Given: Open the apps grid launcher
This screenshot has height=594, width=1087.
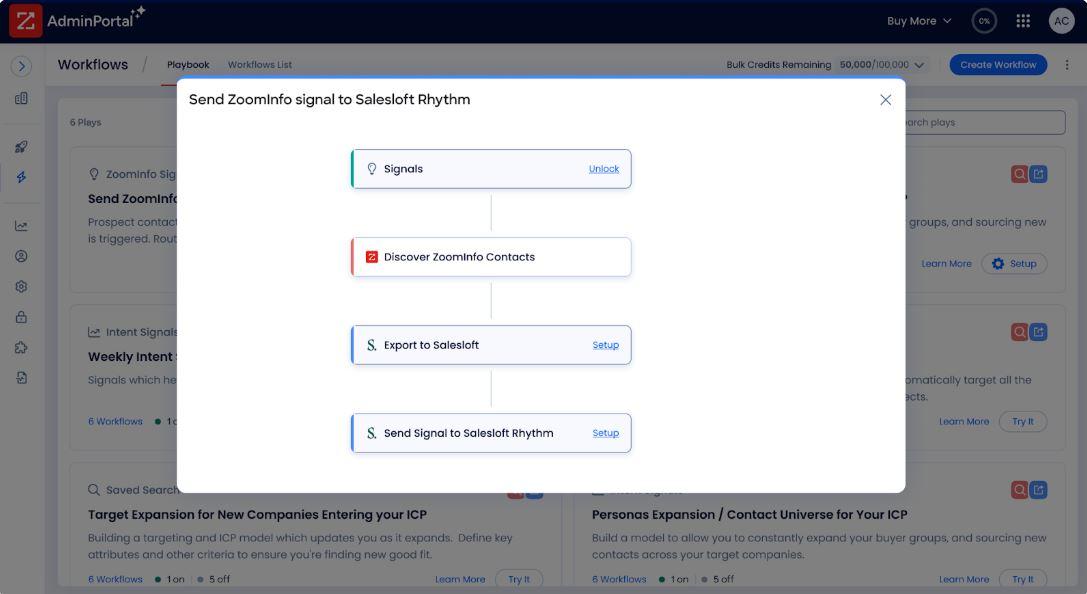Looking at the screenshot, I should (1023, 21).
